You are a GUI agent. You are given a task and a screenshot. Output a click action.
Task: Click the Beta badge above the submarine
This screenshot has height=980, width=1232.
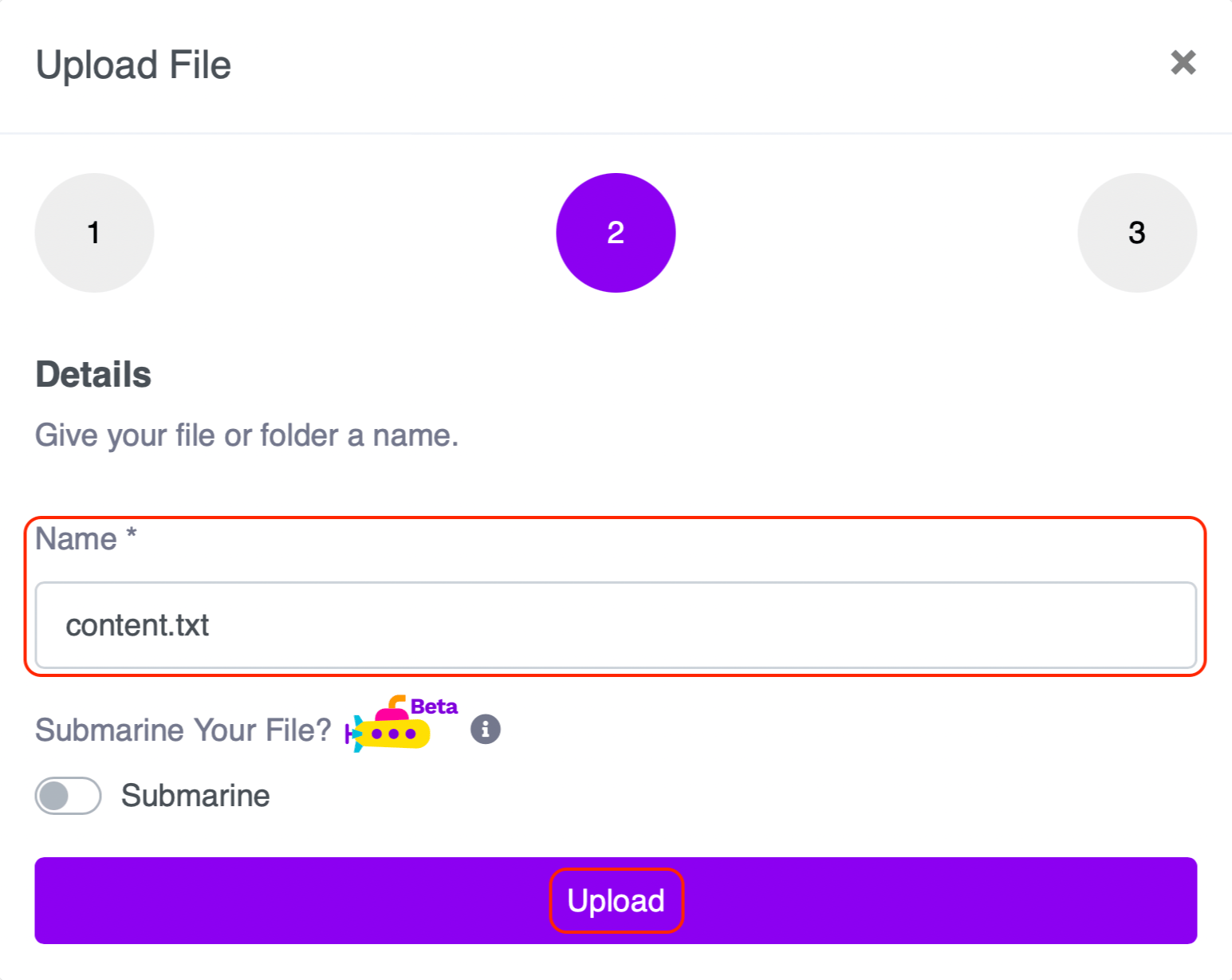coord(435,705)
